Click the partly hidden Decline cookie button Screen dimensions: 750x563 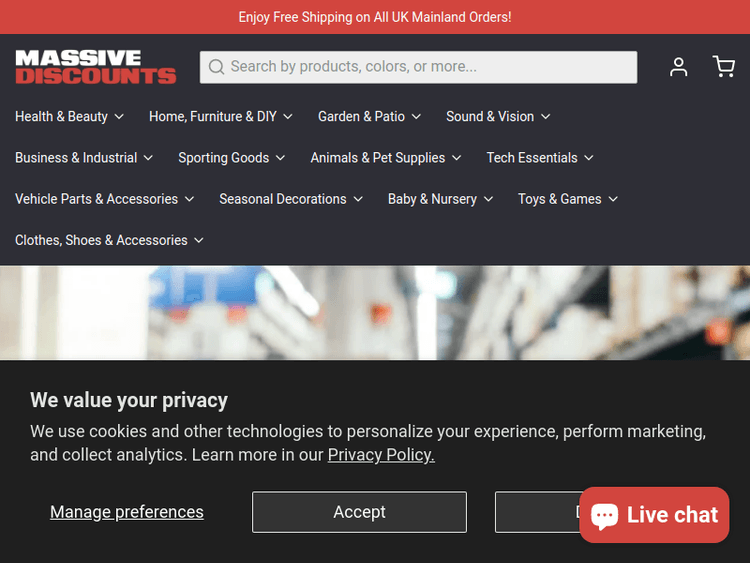pyautogui.click(x=537, y=512)
